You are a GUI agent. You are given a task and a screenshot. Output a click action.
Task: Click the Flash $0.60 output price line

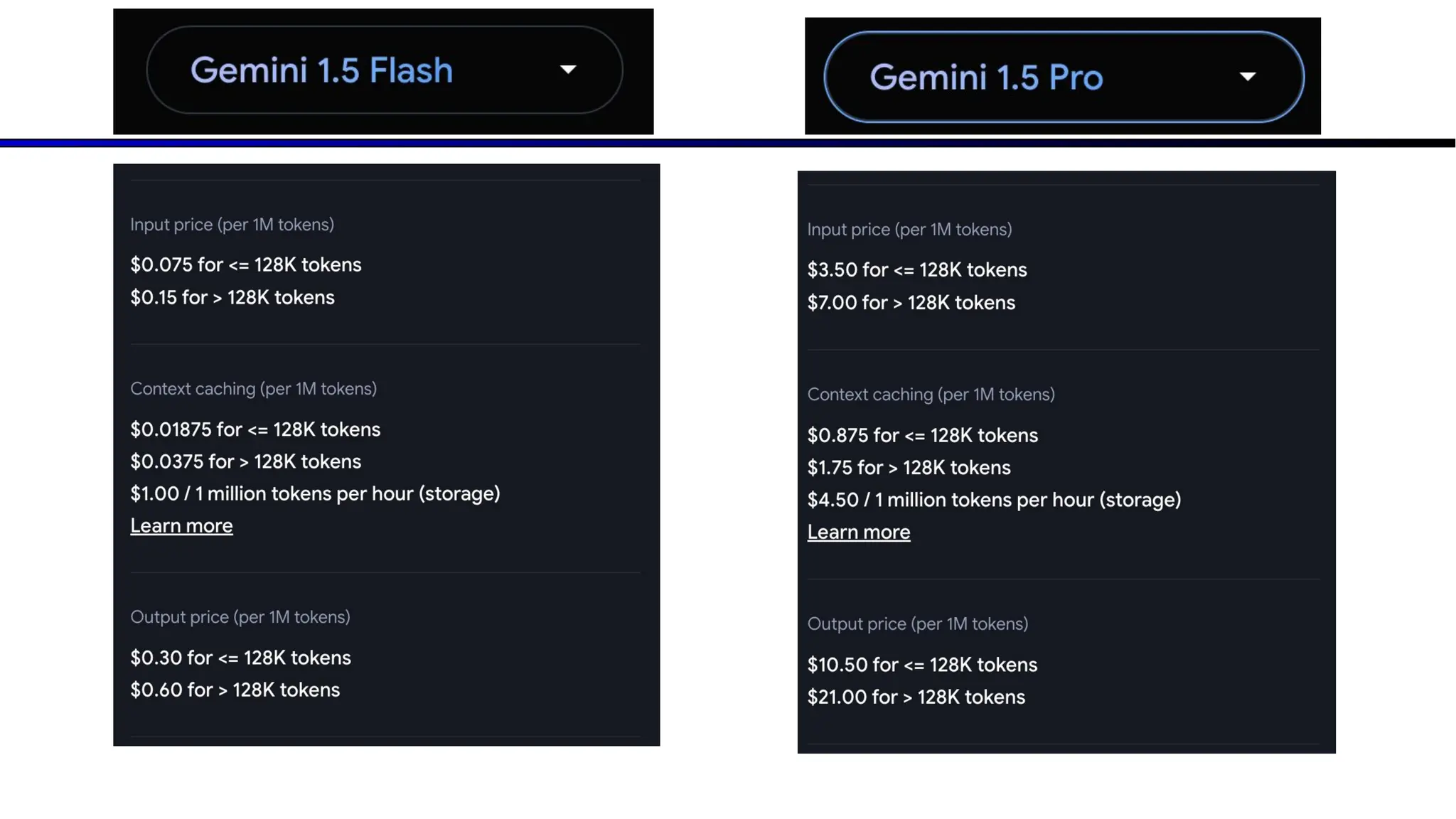pyautogui.click(x=235, y=690)
